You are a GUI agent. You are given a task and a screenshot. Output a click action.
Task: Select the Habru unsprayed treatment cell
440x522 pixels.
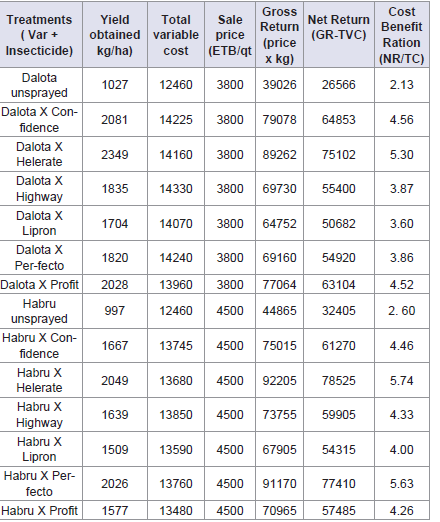[39, 311]
